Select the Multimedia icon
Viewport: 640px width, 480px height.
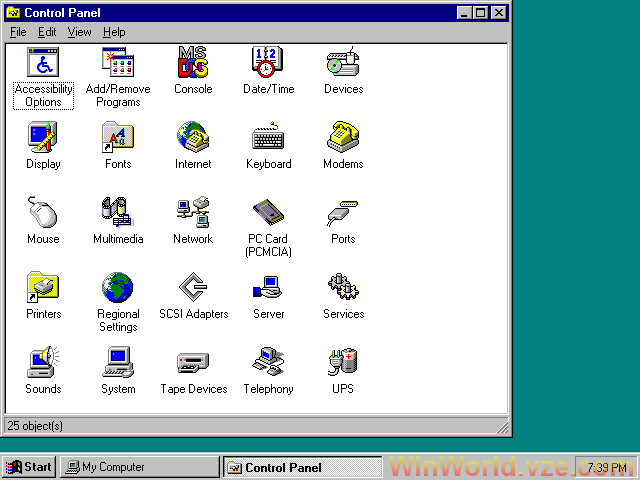[x=118, y=212]
